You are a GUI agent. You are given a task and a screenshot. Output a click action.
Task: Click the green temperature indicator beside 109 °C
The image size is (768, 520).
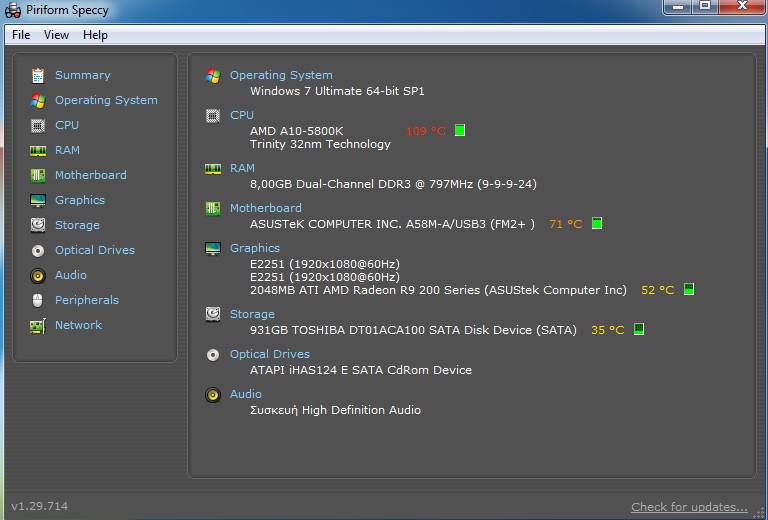coord(459,130)
